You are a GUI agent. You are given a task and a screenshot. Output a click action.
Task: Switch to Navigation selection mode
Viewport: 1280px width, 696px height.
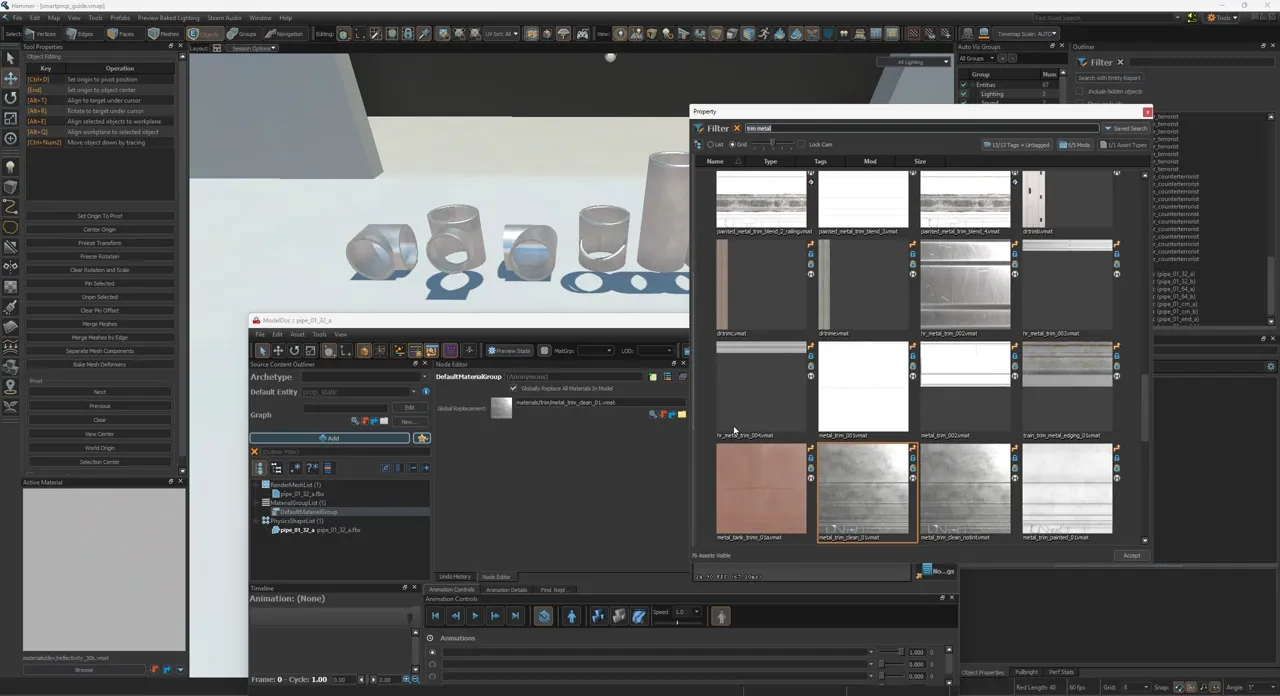[285, 34]
